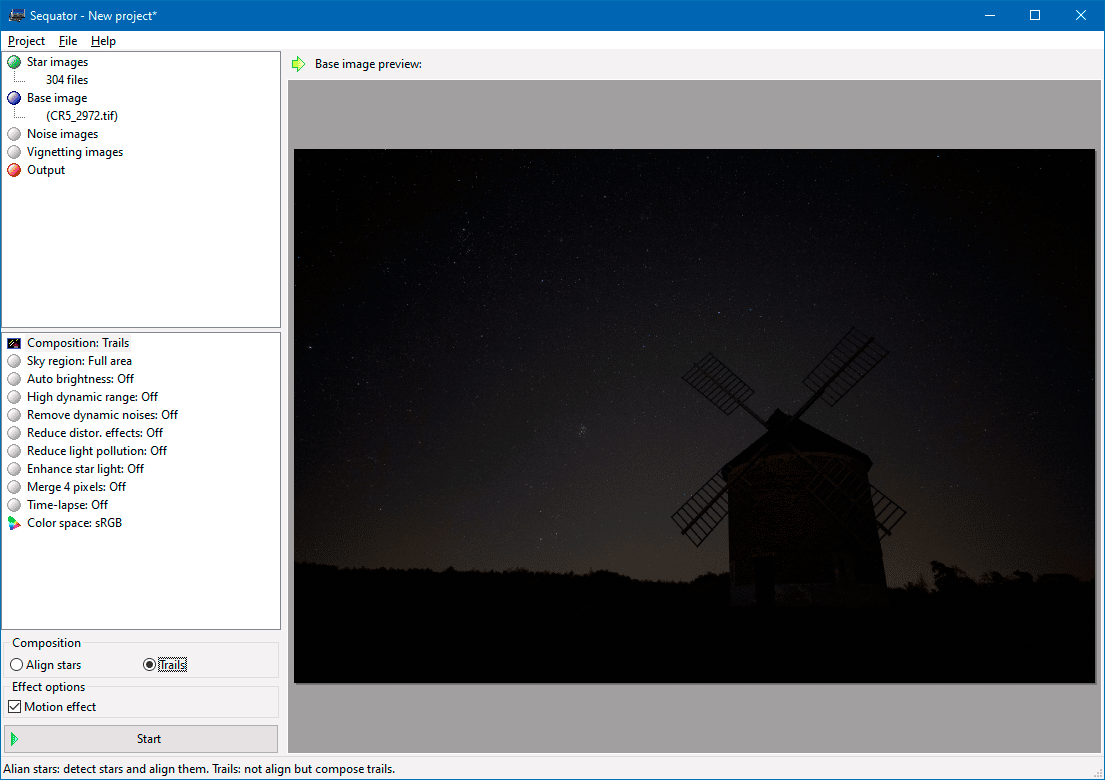This screenshot has height=780, width=1105.
Task: Select the Align stars option
Action: click(x=16, y=664)
